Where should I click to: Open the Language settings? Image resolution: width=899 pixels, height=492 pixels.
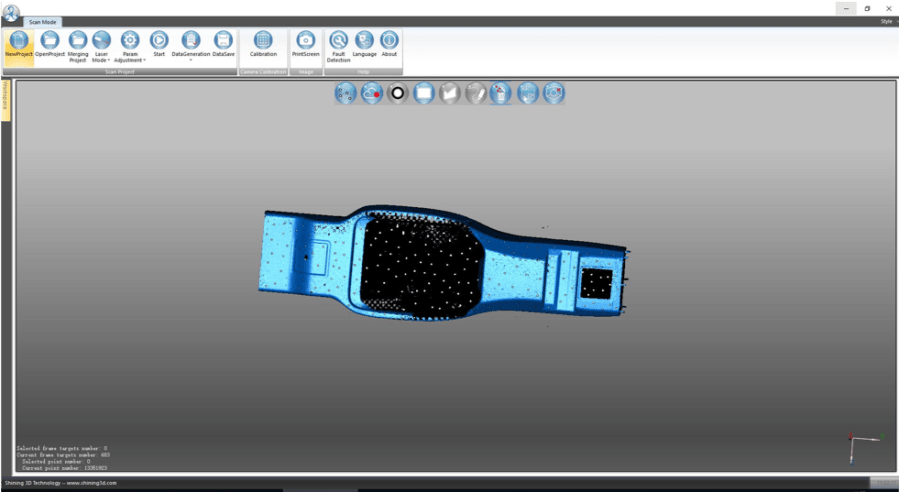(x=365, y=45)
